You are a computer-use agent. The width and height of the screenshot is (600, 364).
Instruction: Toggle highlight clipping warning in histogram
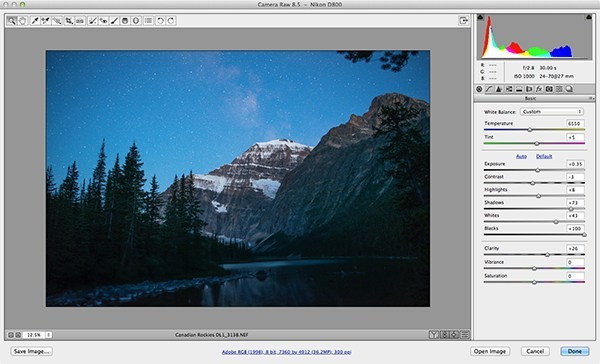(x=589, y=17)
